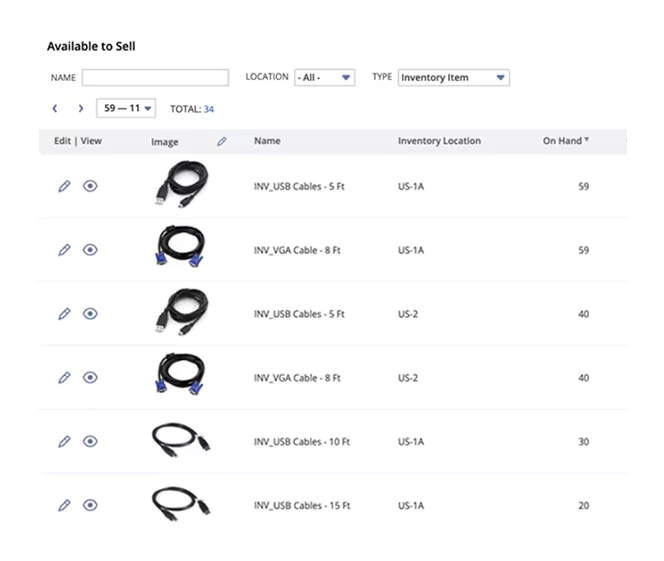Screen dimensions: 664x561
Task: Open the Location dropdown set to All
Action: 325,77
